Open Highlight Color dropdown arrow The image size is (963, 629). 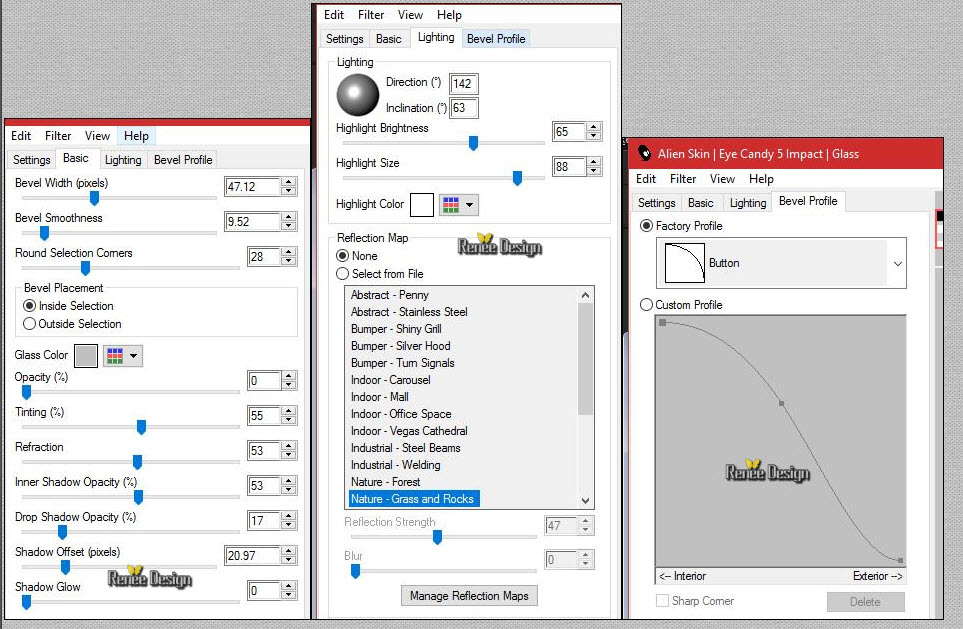point(469,205)
